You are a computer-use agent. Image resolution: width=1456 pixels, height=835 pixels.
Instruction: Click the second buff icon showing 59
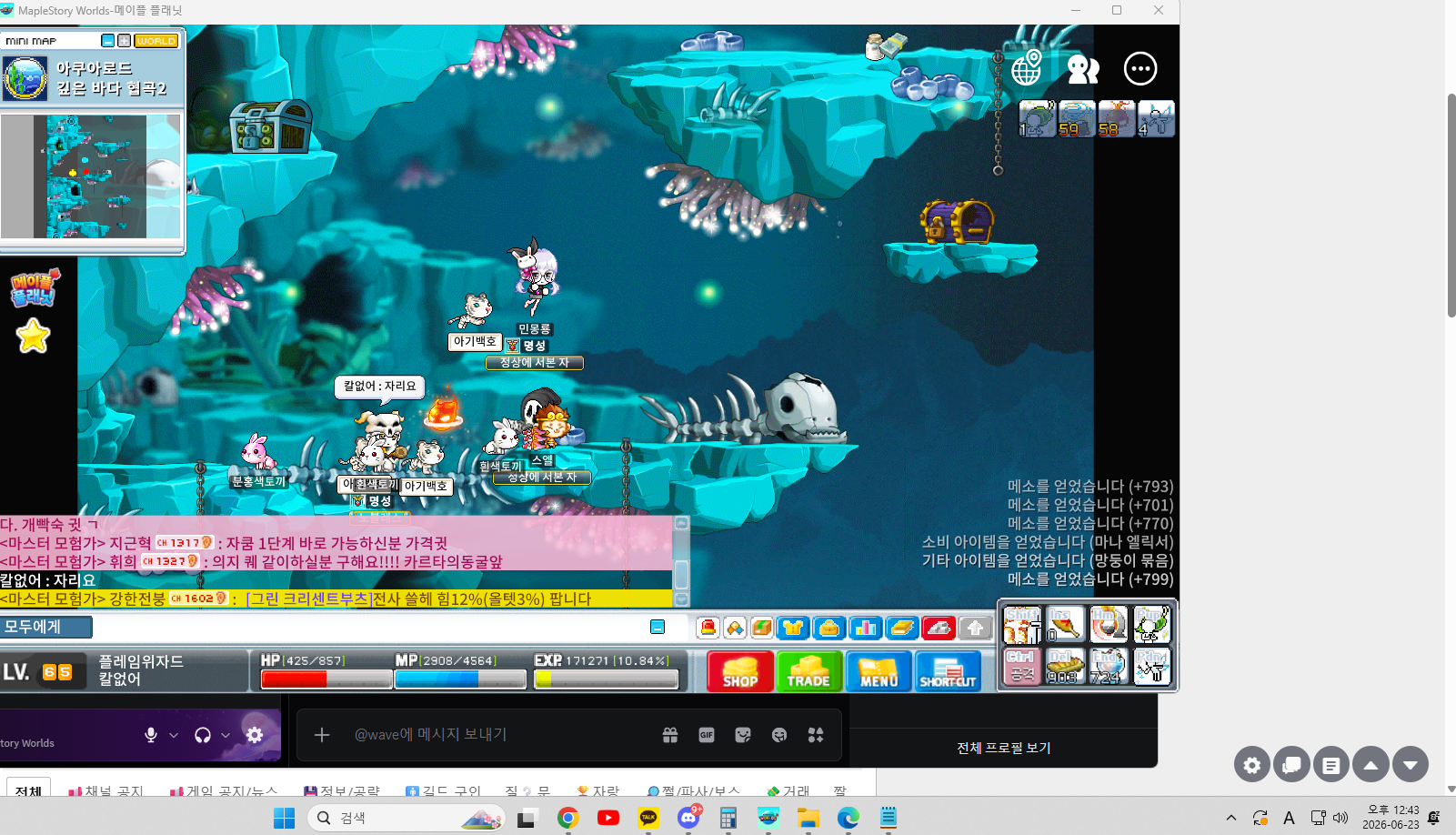pos(1077,119)
